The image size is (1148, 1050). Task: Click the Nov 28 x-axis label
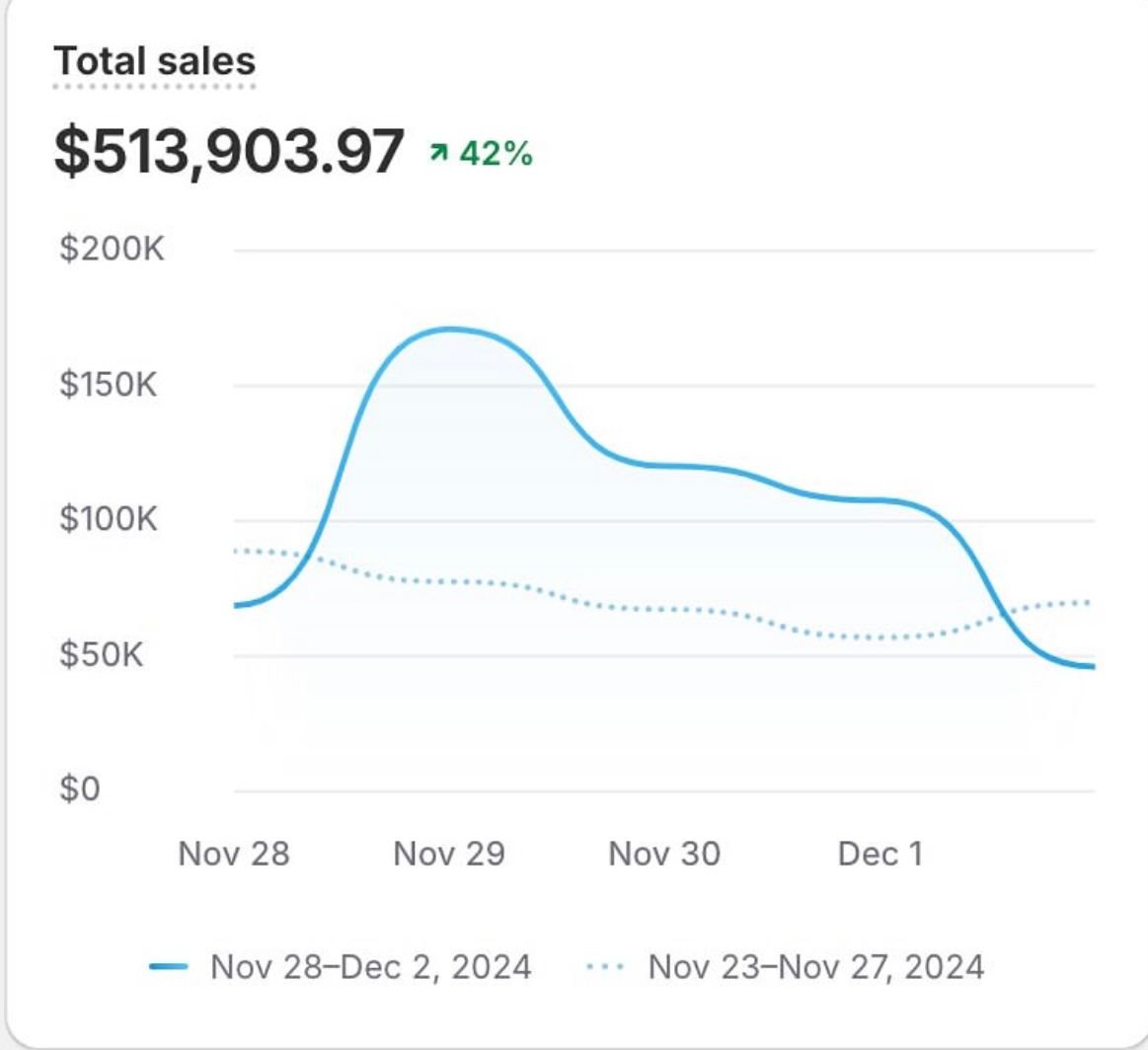(x=234, y=854)
